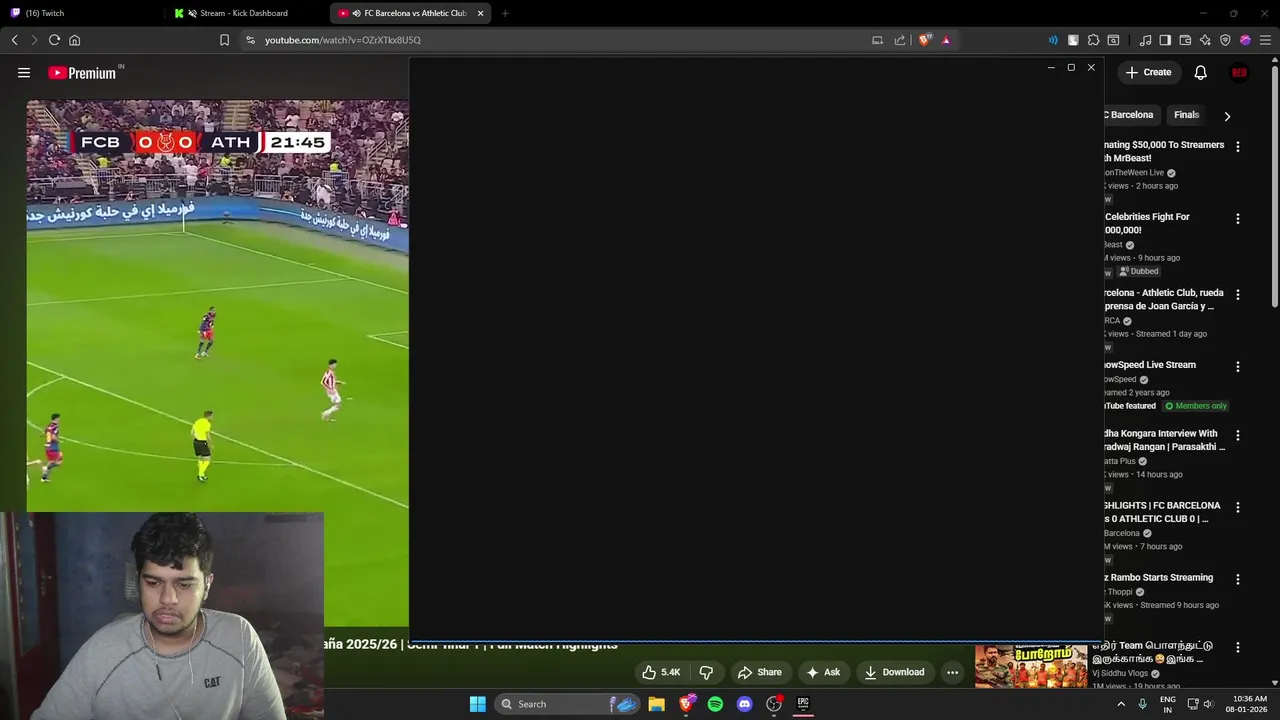Open options for Celebrities Fight video

pos(1237,218)
